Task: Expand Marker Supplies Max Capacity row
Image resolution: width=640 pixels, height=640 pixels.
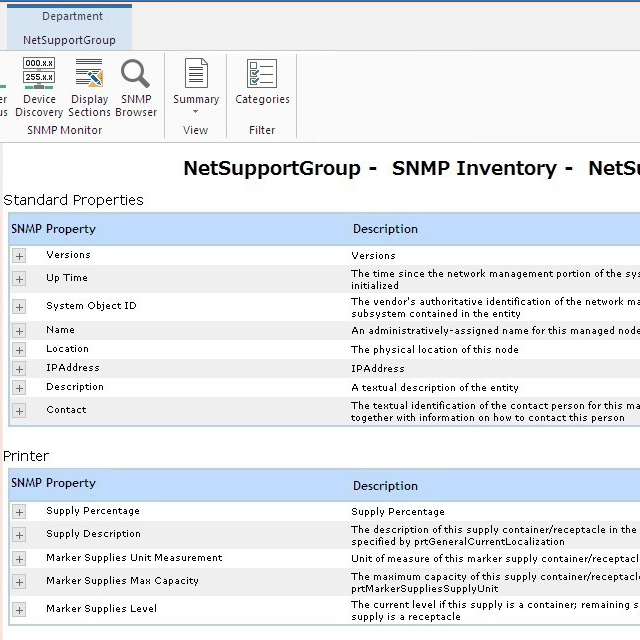Action: coord(19,582)
